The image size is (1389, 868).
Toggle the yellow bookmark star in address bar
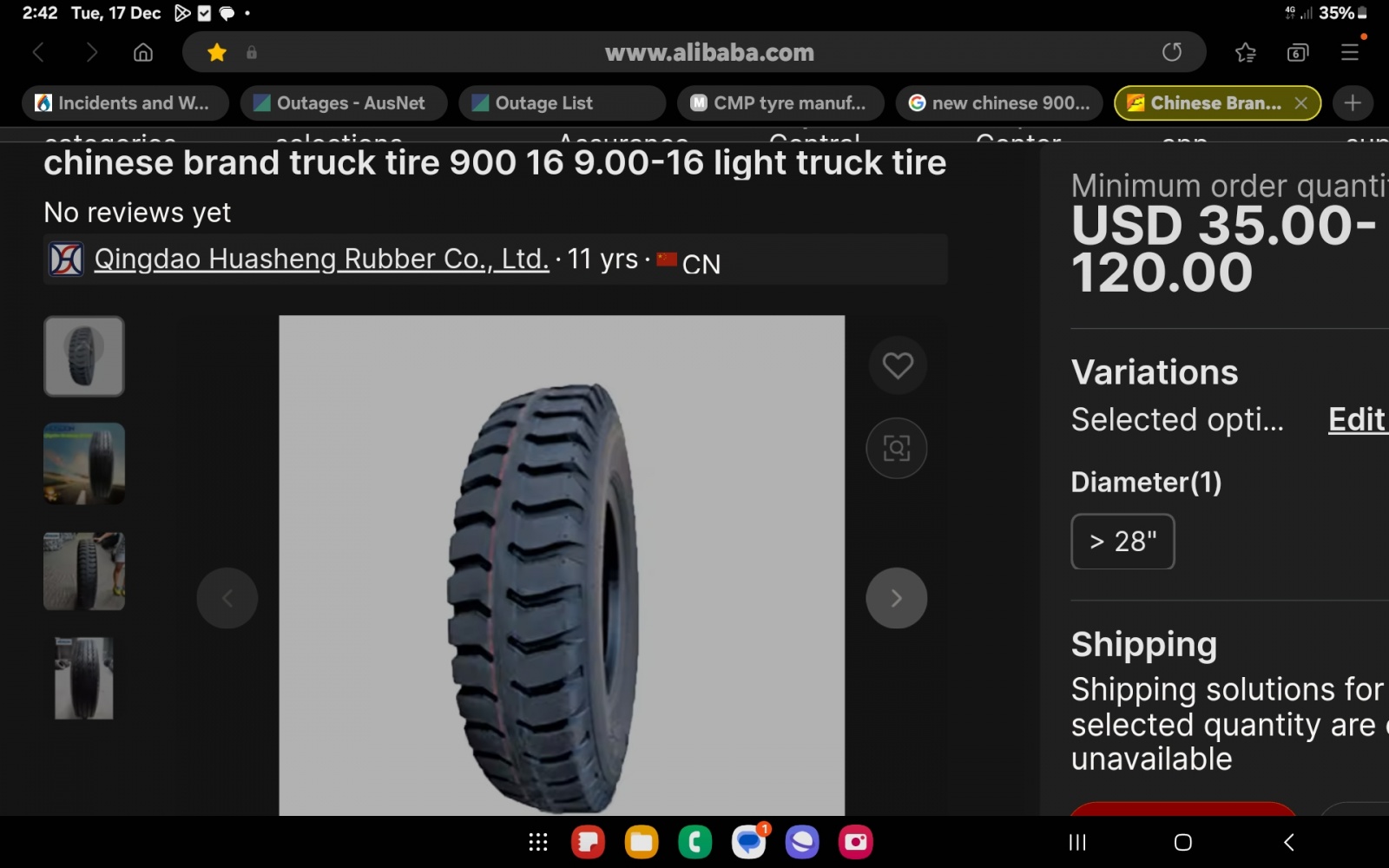[x=217, y=53]
